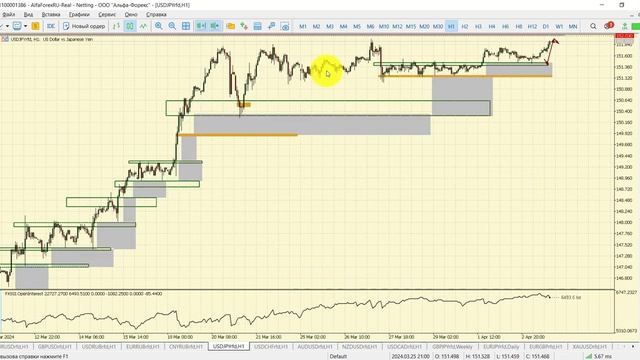Open the Indicators folder icon
This screenshot has width=640, height=360.
(x=231, y=26)
